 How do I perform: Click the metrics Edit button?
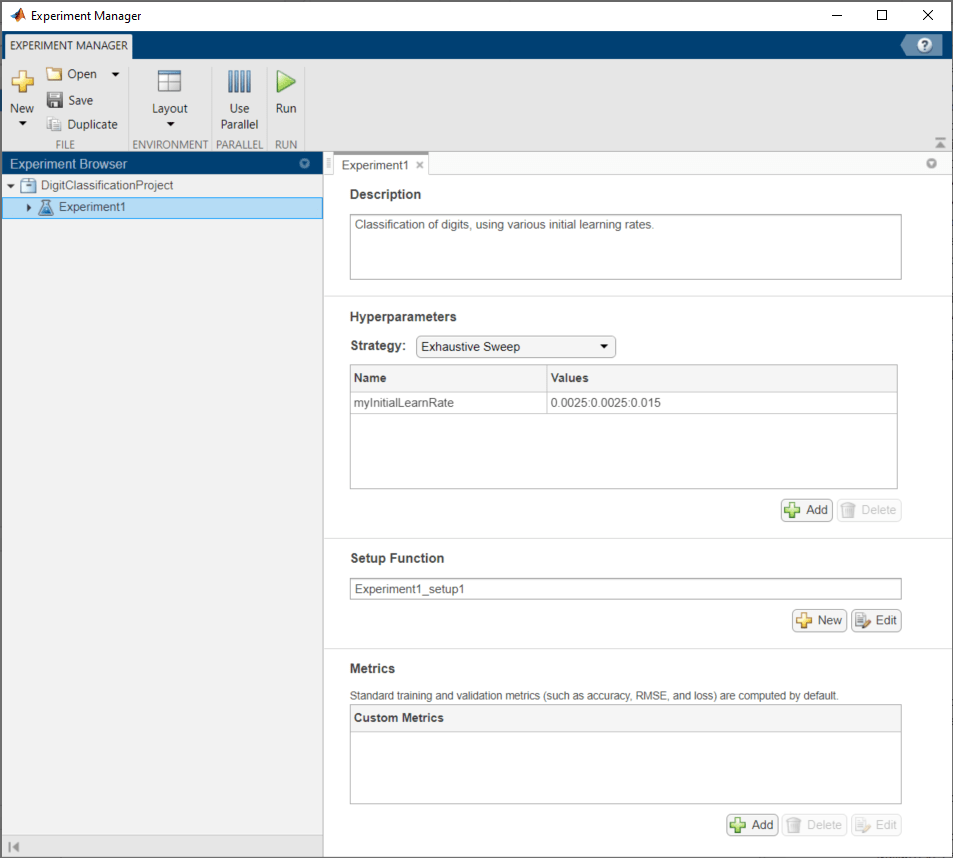(x=876, y=825)
